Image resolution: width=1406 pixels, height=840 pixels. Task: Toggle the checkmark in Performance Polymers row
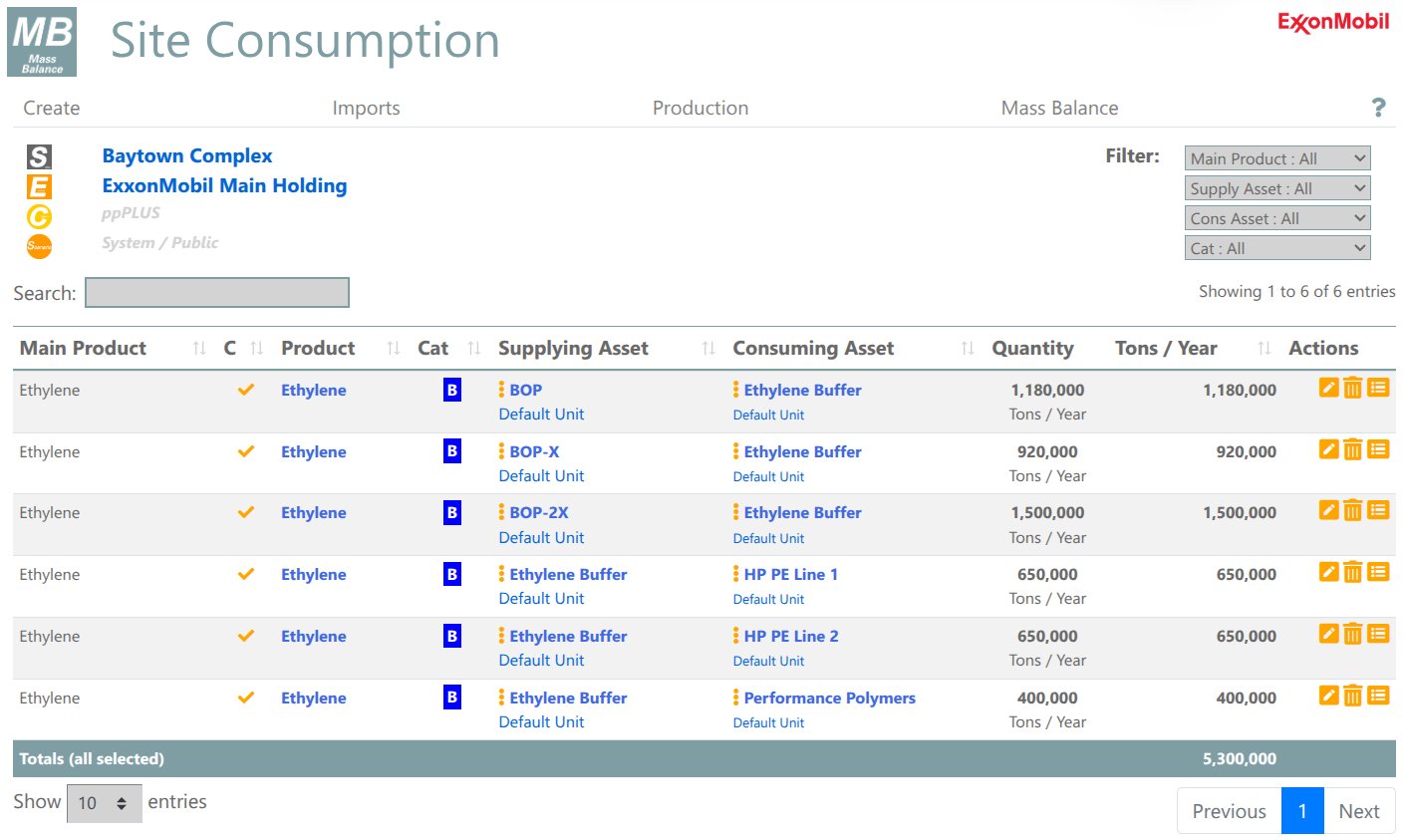246,698
